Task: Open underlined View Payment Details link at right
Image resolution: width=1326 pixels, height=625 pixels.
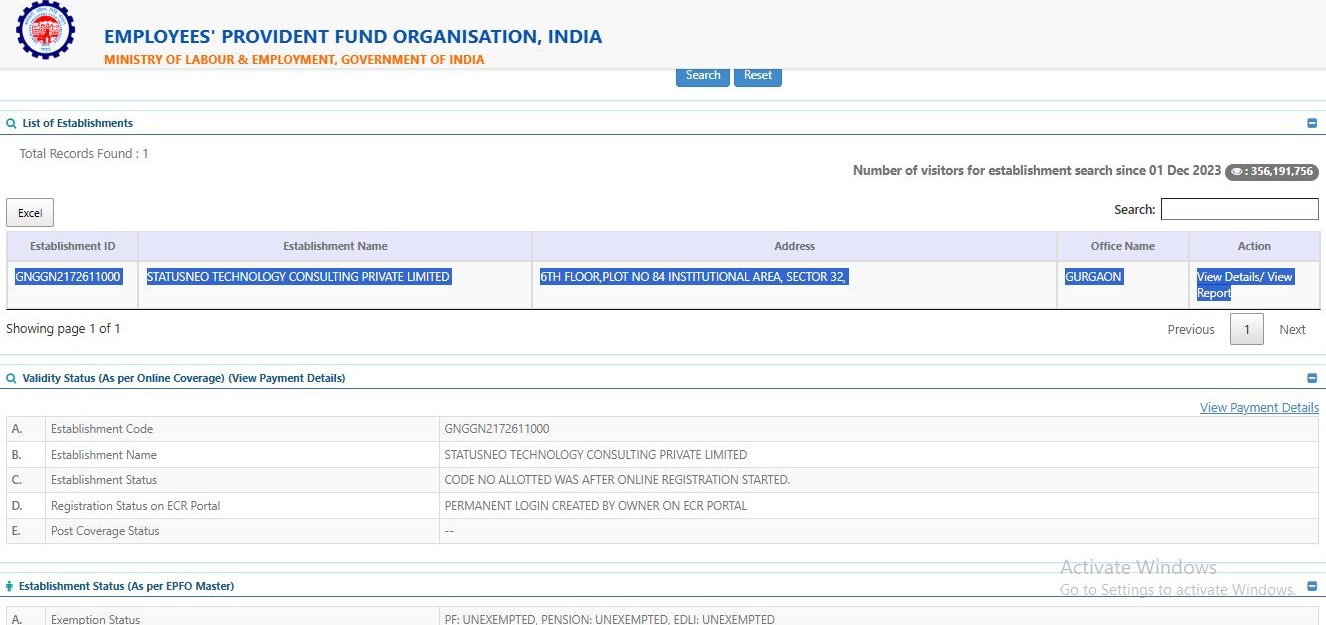Action: tap(1259, 408)
